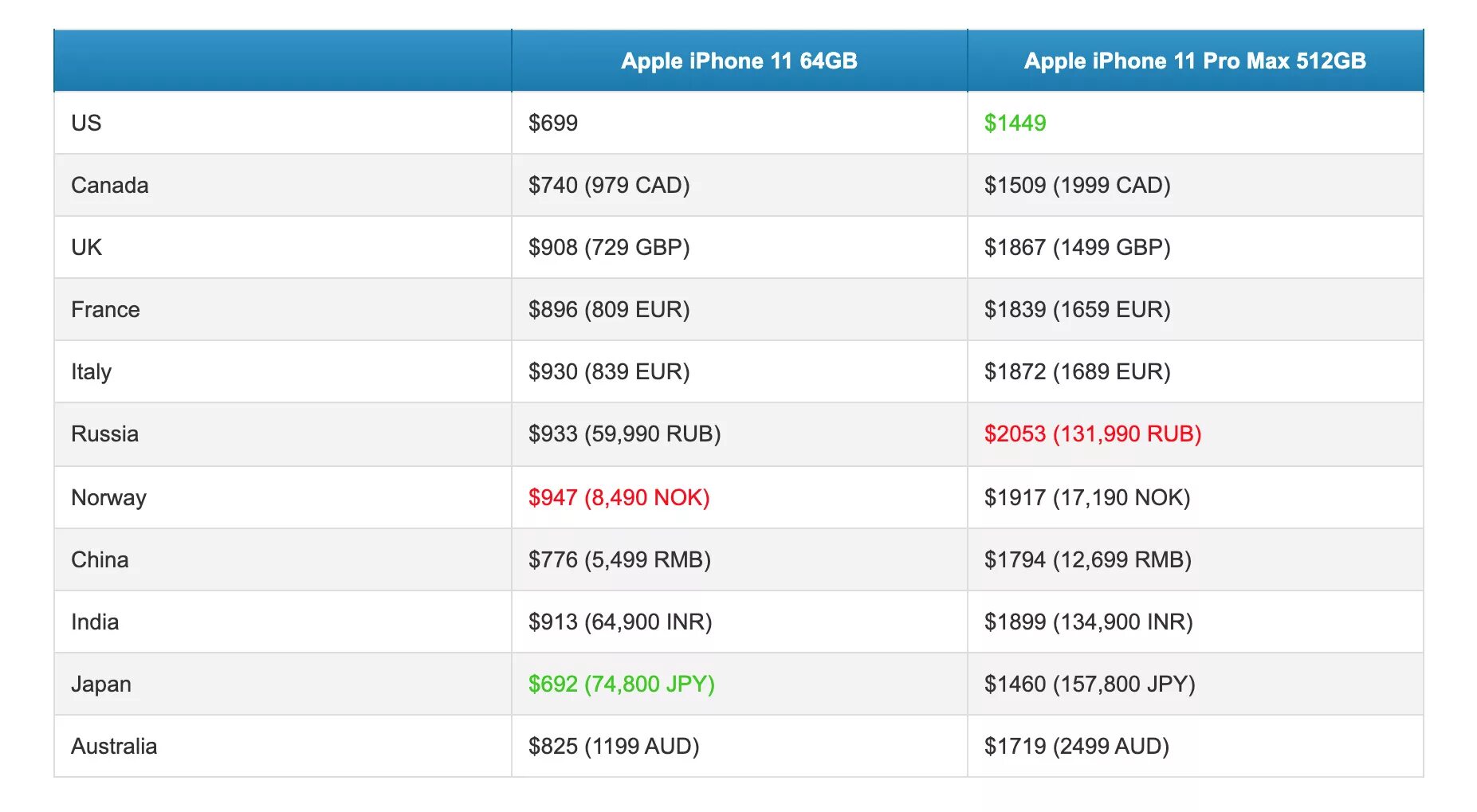Click the UK row label
Screen dimensions: 1477x812
click(87, 248)
